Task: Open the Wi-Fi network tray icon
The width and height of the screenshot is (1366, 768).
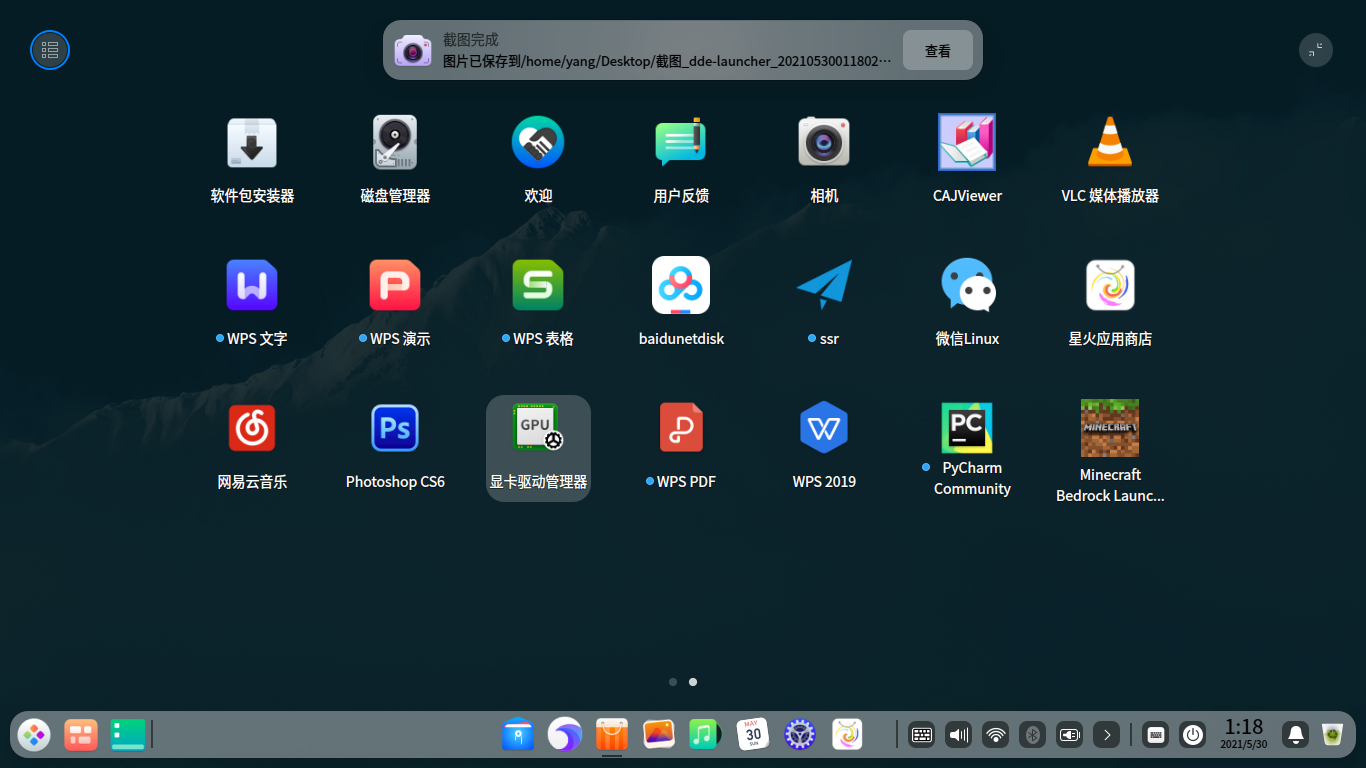Action: coord(995,735)
